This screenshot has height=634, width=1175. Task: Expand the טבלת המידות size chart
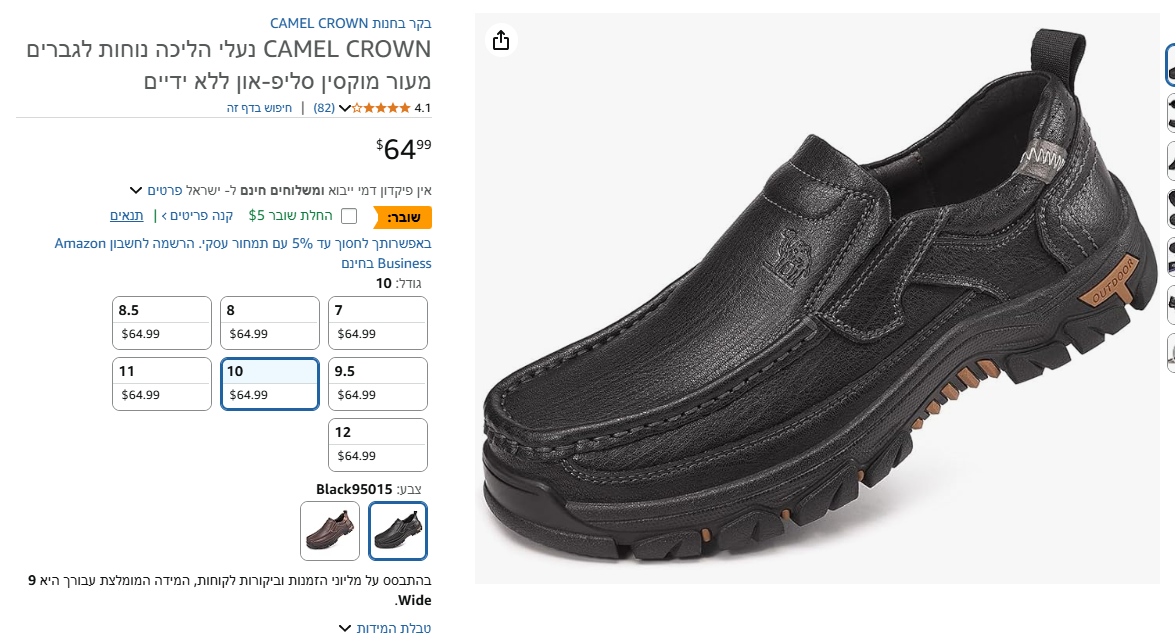click(x=345, y=628)
